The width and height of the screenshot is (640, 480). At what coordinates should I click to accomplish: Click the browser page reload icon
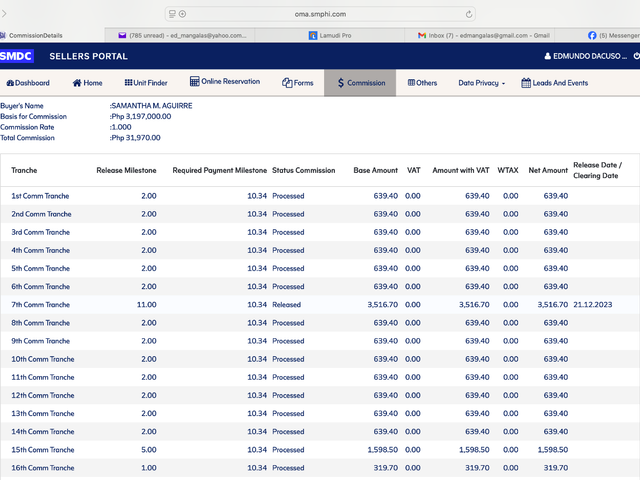pos(469,14)
